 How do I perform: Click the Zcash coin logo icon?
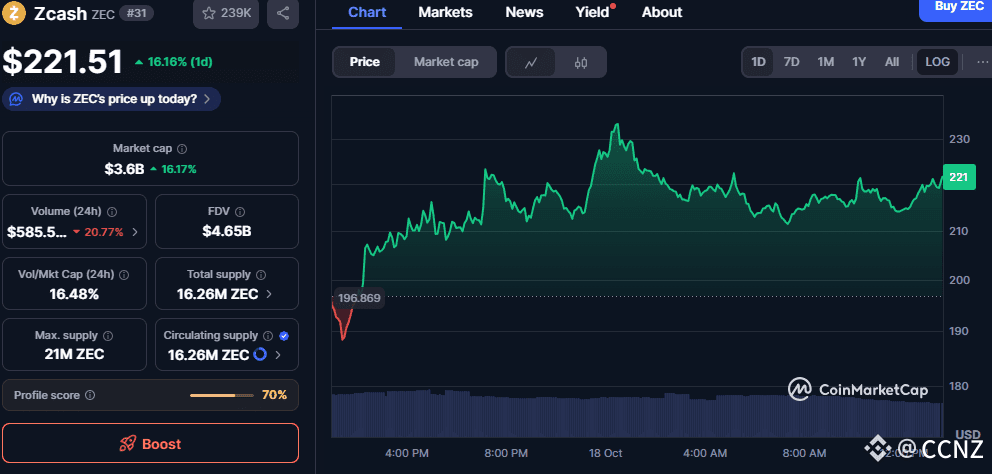click(15, 14)
